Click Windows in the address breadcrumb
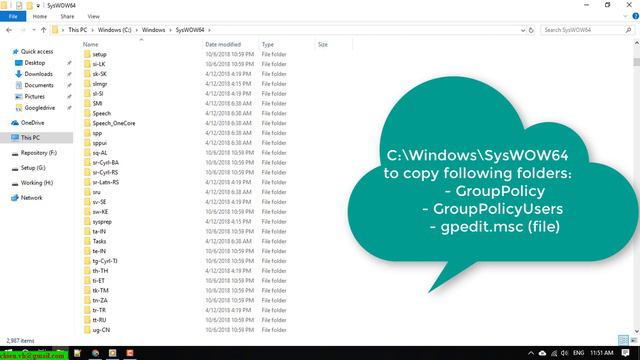This screenshot has width=640, height=360. click(153, 30)
